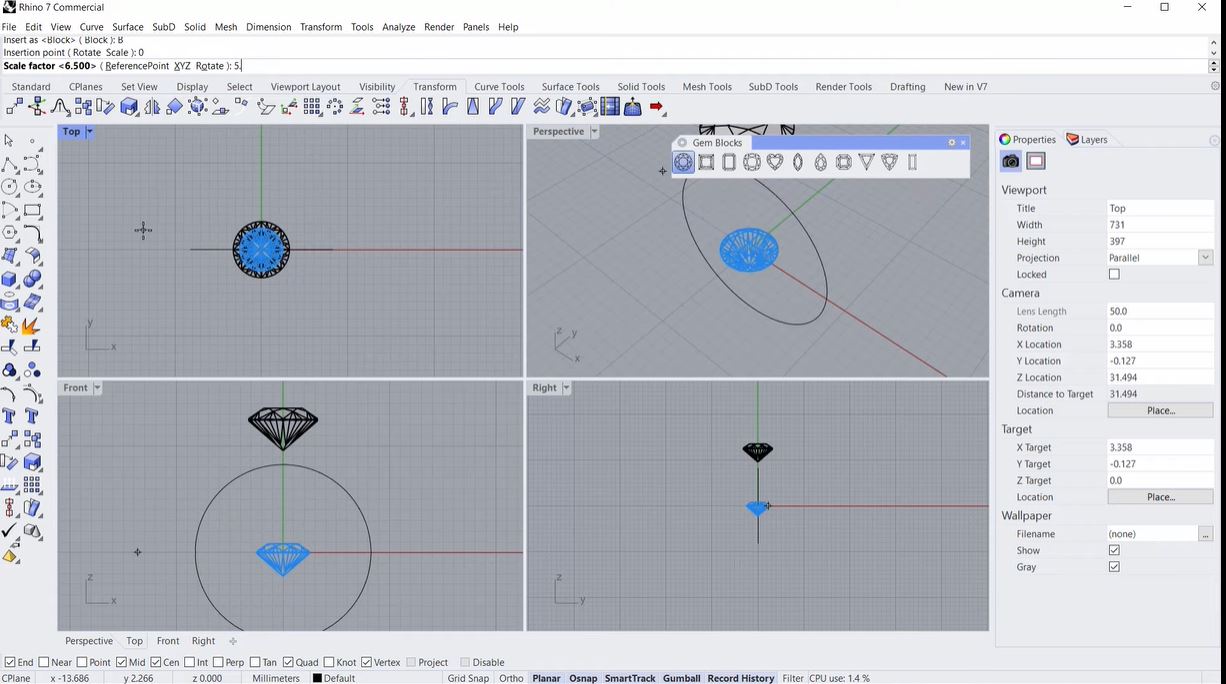The height and width of the screenshot is (684, 1226).
Task: Toggle the Project snap option
Action: click(412, 662)
